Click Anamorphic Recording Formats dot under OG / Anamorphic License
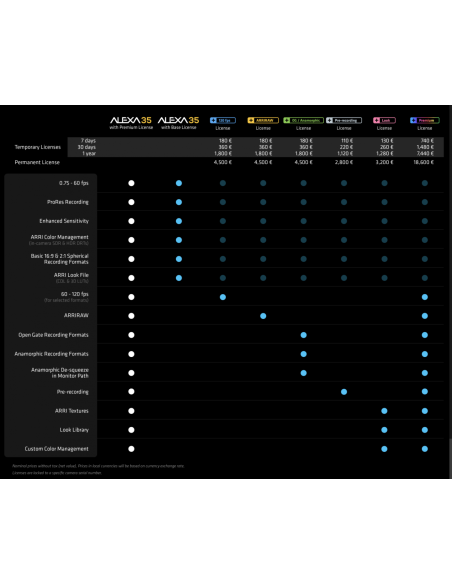 (x=303, y=354)
